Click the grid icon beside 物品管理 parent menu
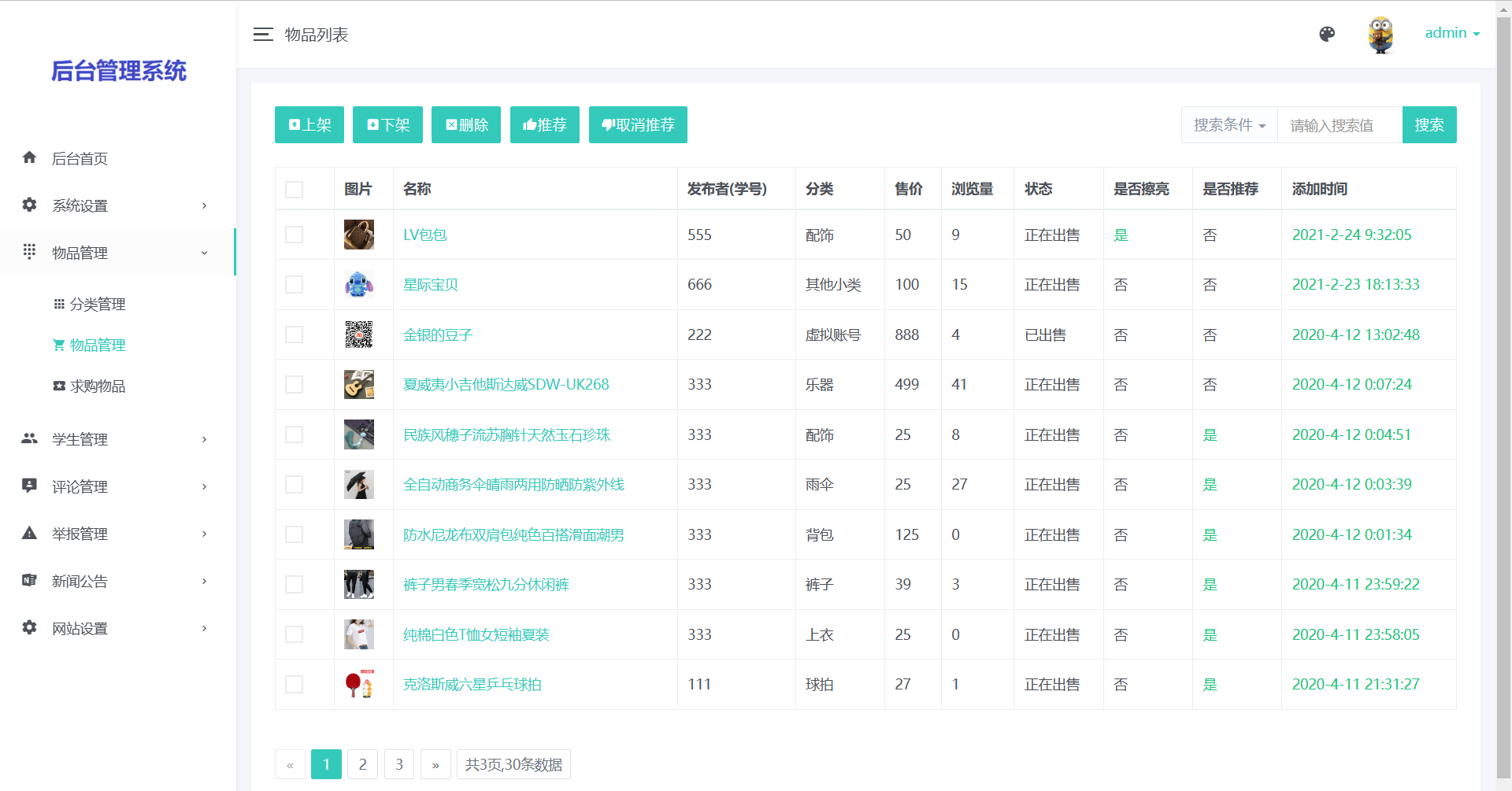 click(x=29, y=252)
